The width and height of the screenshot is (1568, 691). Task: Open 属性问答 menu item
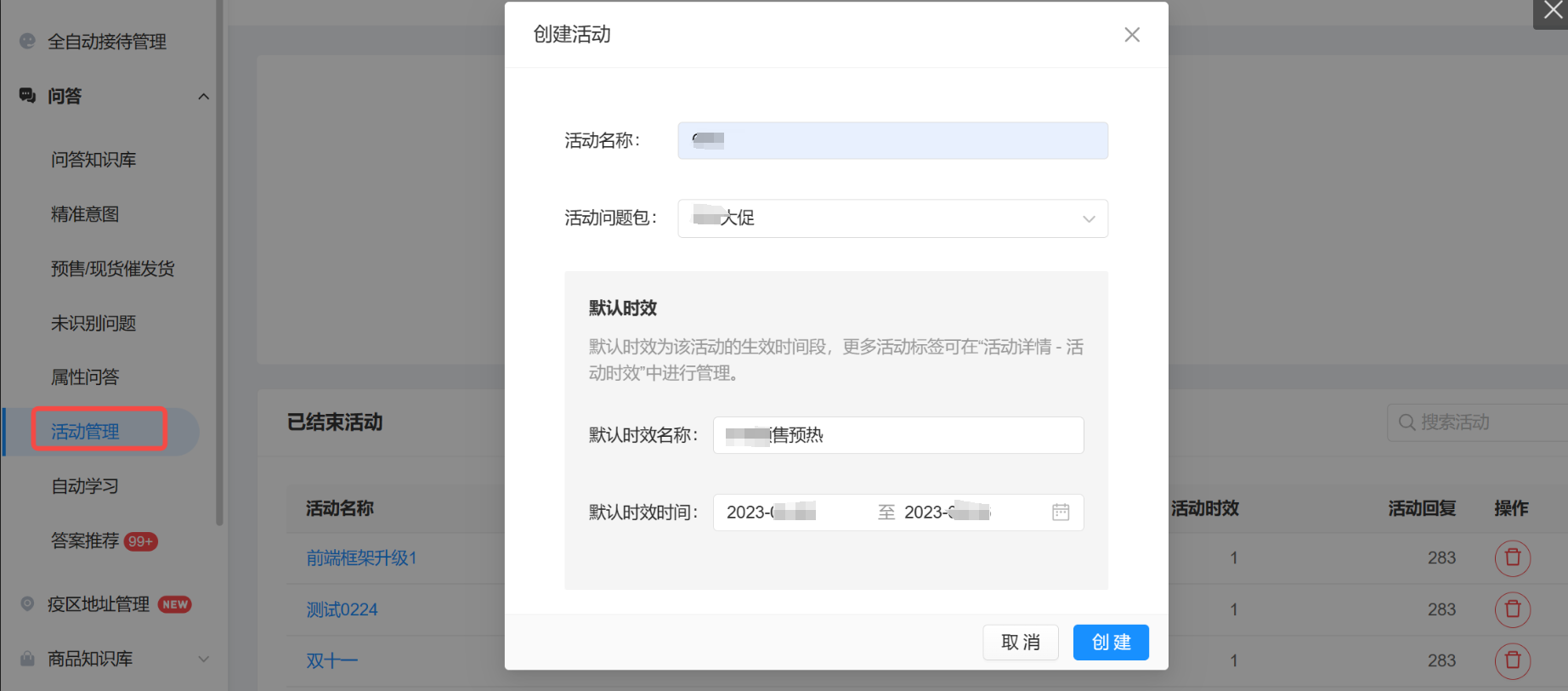click(85, 377)
